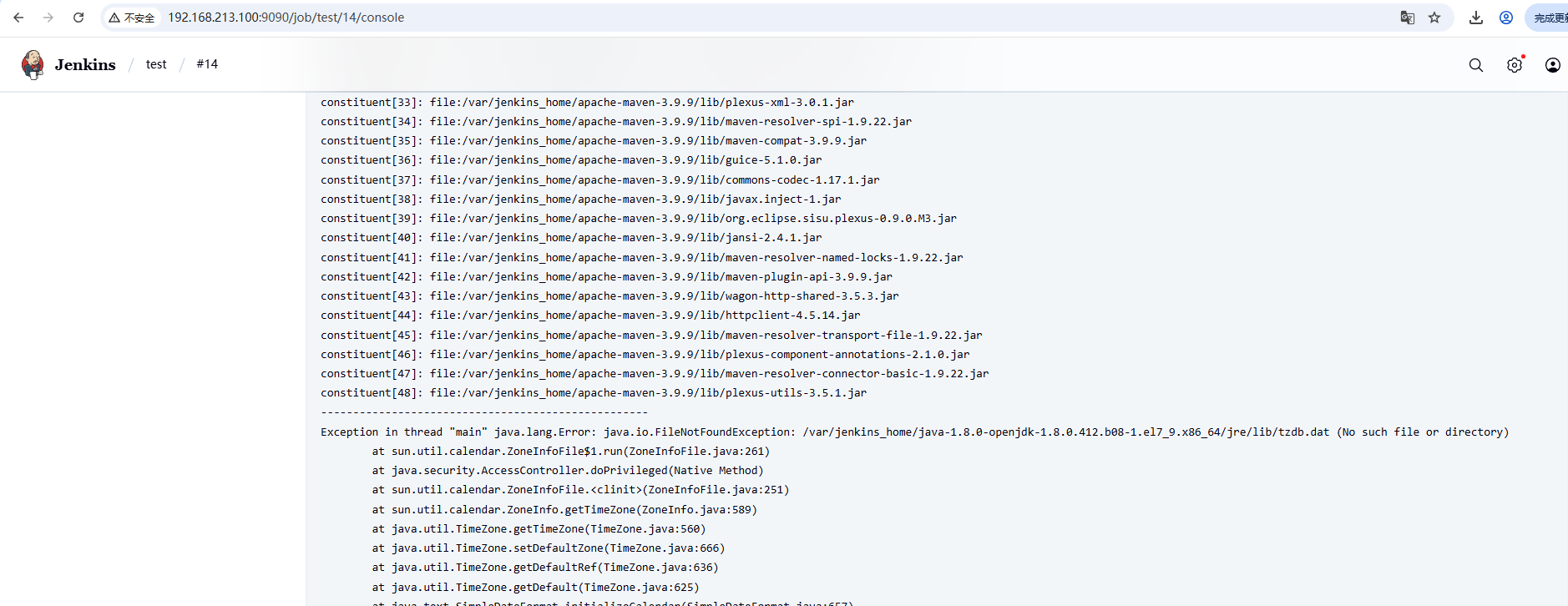Click the constituent[41] maven-resolver-named-locks line

pyautogui.click(x=642, y=257)
